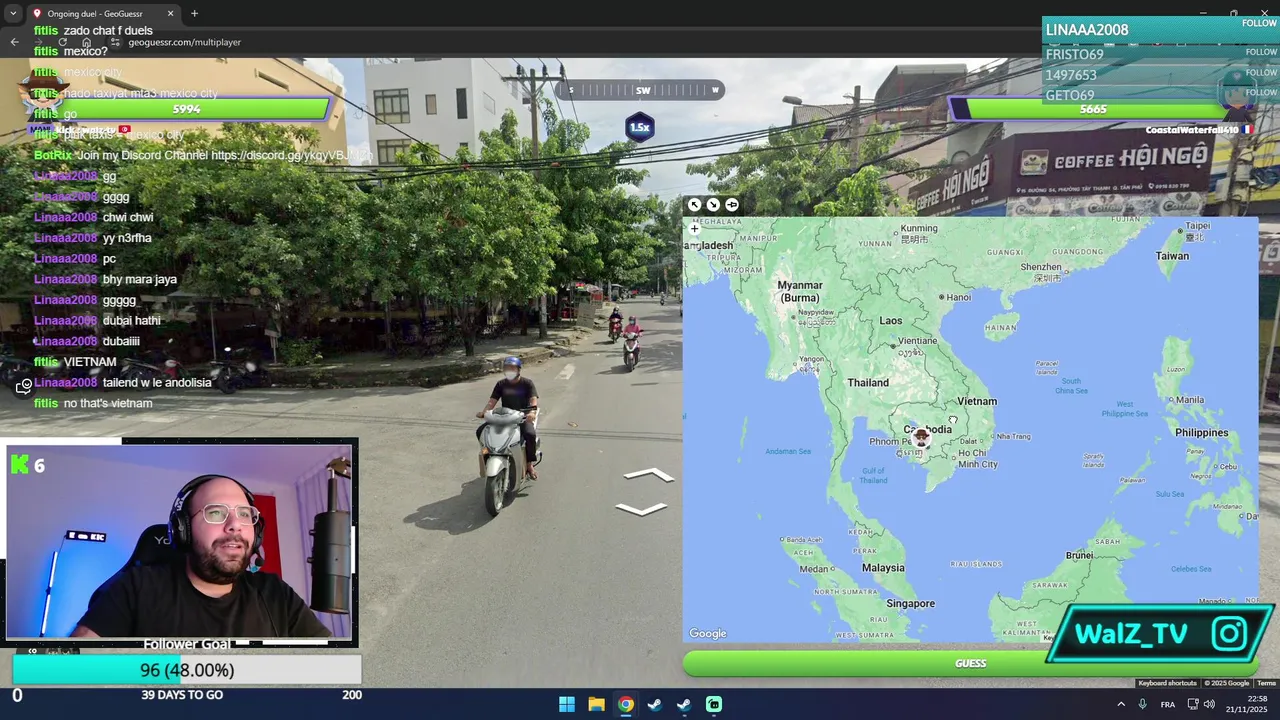Open a new browser tab
Image resolution: width=1280 pixels, height=720 pixels.
click(194, 14)
